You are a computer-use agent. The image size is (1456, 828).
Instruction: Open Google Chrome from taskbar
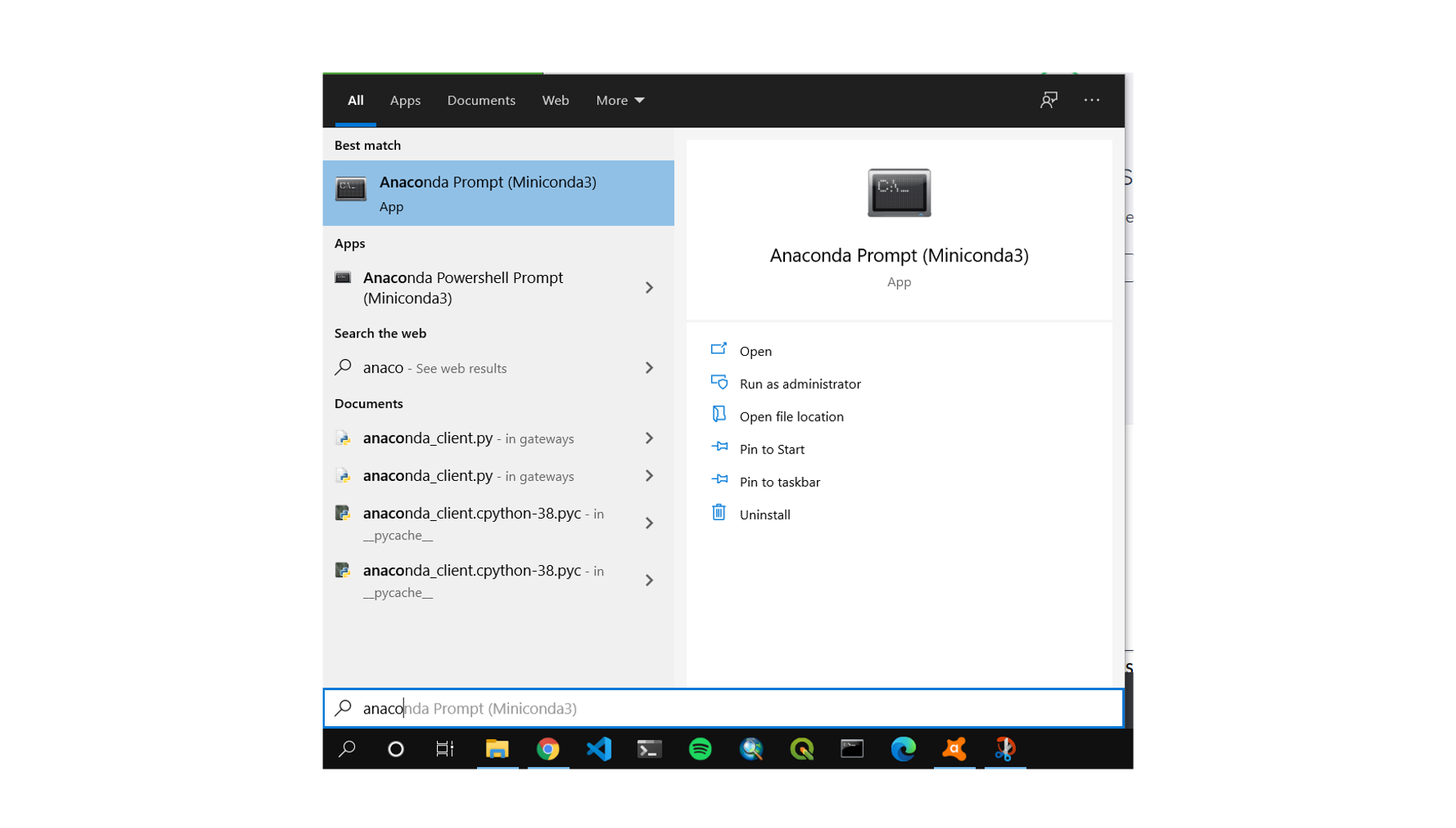click(x=548, y=749)
